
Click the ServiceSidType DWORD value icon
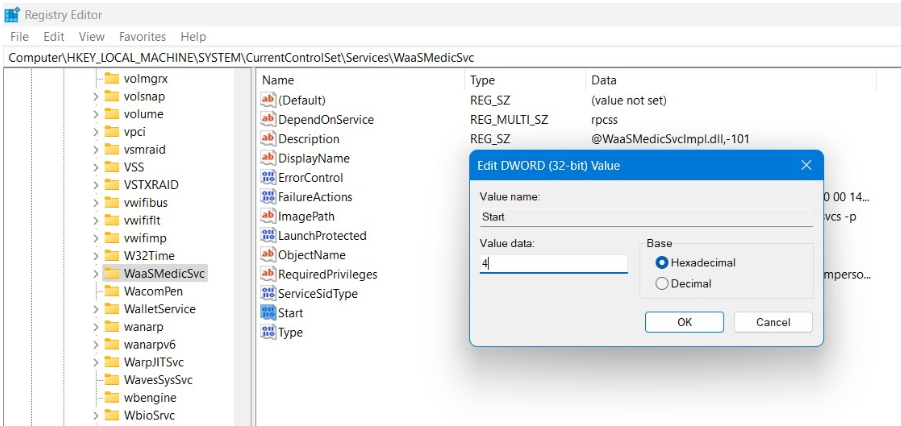click(x=268, y=293)
